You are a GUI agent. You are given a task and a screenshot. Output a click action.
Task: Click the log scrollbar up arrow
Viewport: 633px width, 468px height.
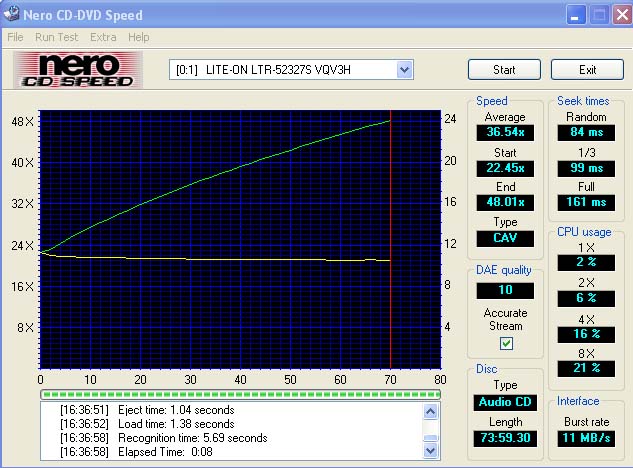[430, 409]
